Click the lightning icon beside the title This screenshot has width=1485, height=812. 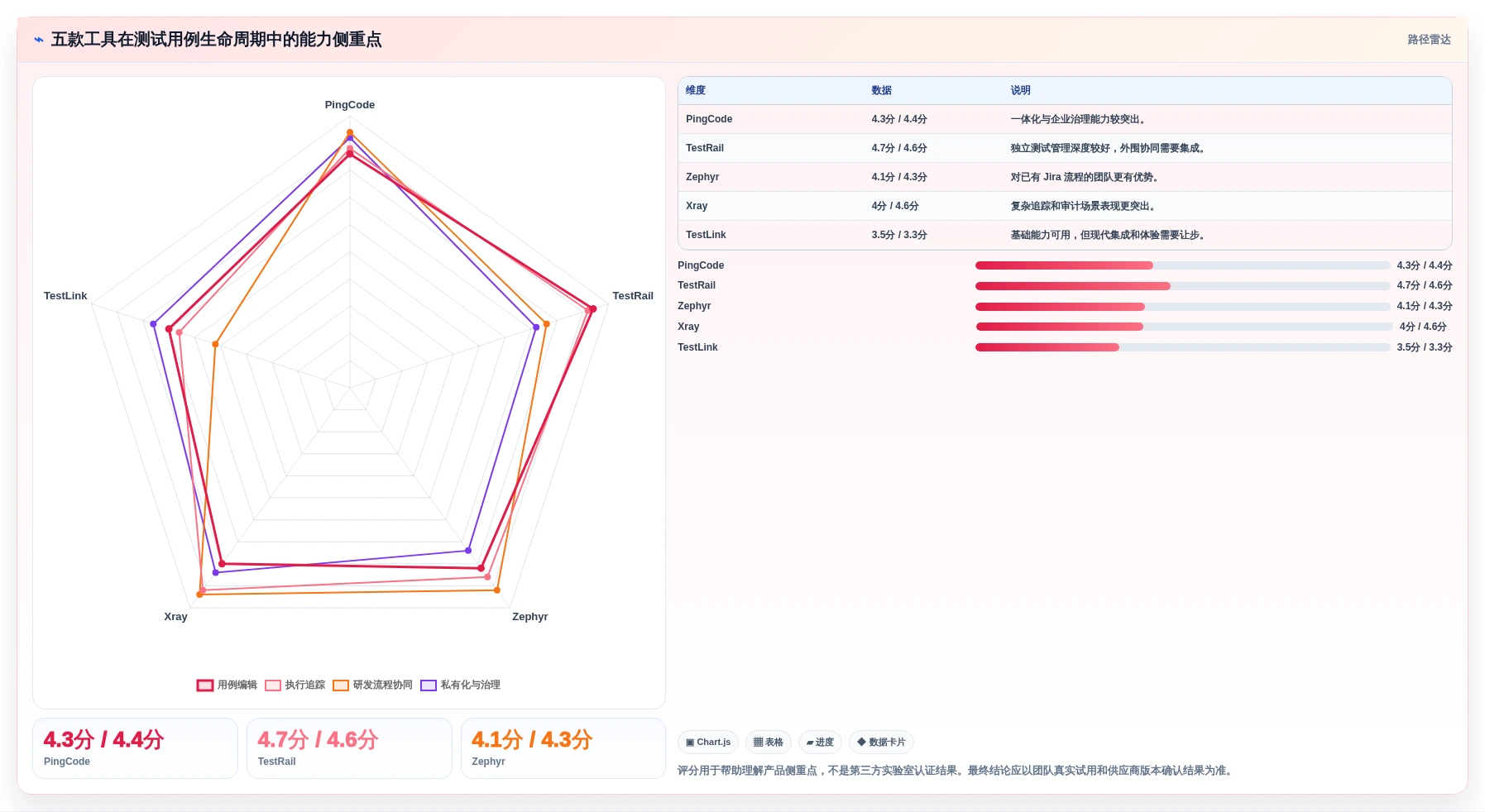38,40
